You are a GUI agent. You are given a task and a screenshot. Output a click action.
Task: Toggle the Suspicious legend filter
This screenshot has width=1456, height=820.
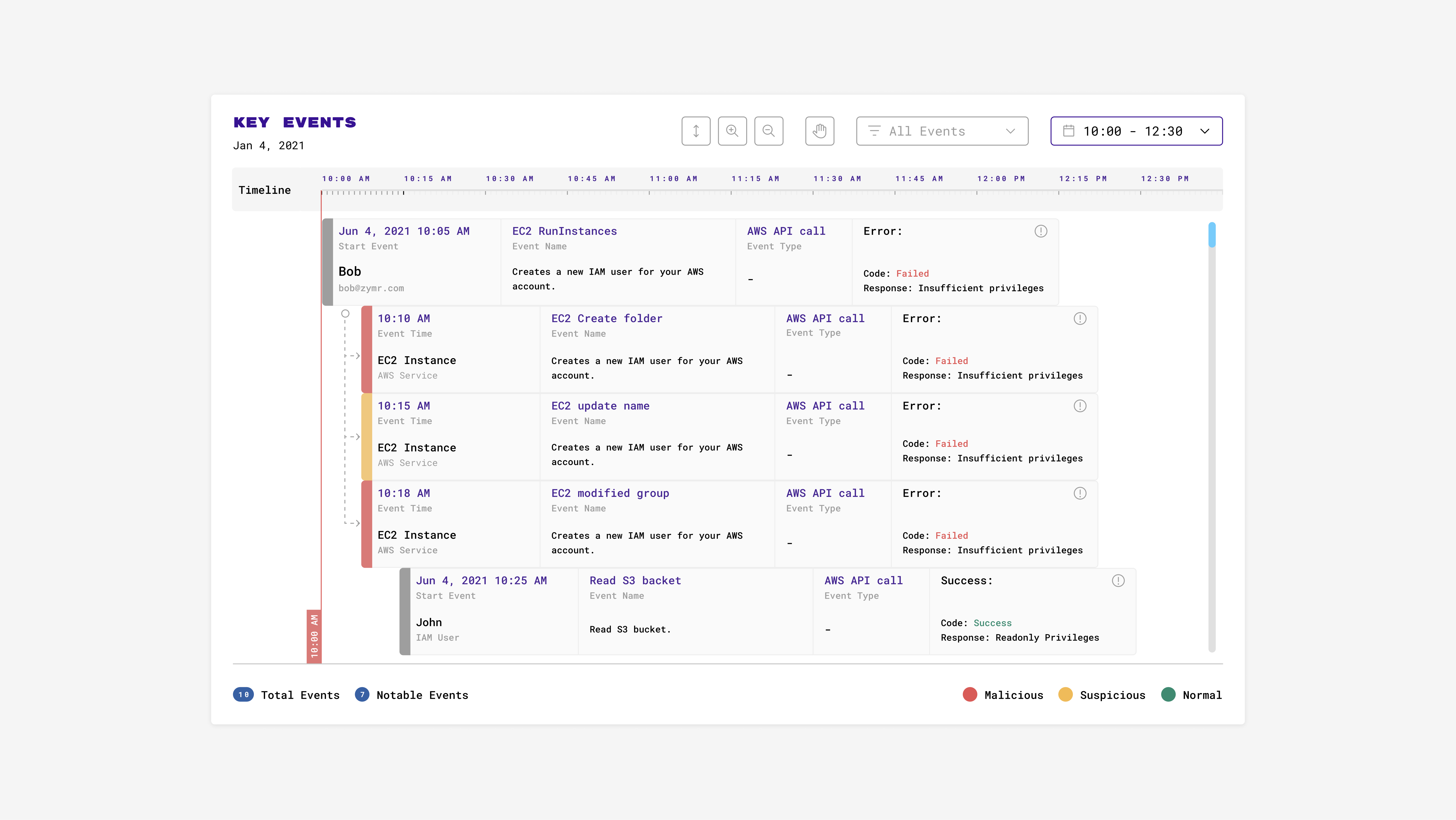point(1102,695)
